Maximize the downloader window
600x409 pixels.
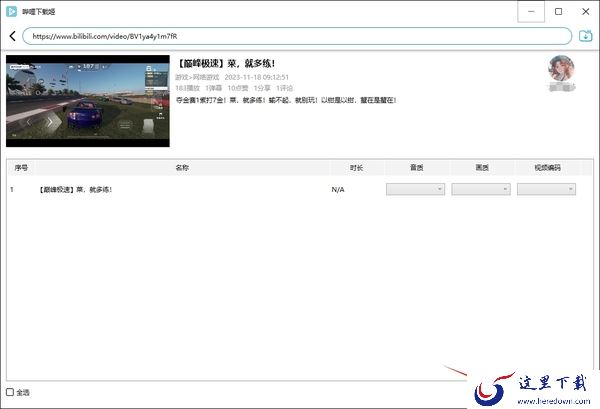558,11
